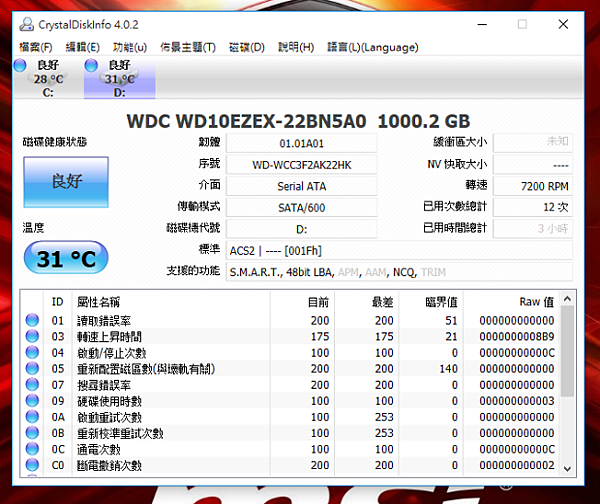
Task: Minimize the CrystalDiskInfo window
Action: click(482, 24)
